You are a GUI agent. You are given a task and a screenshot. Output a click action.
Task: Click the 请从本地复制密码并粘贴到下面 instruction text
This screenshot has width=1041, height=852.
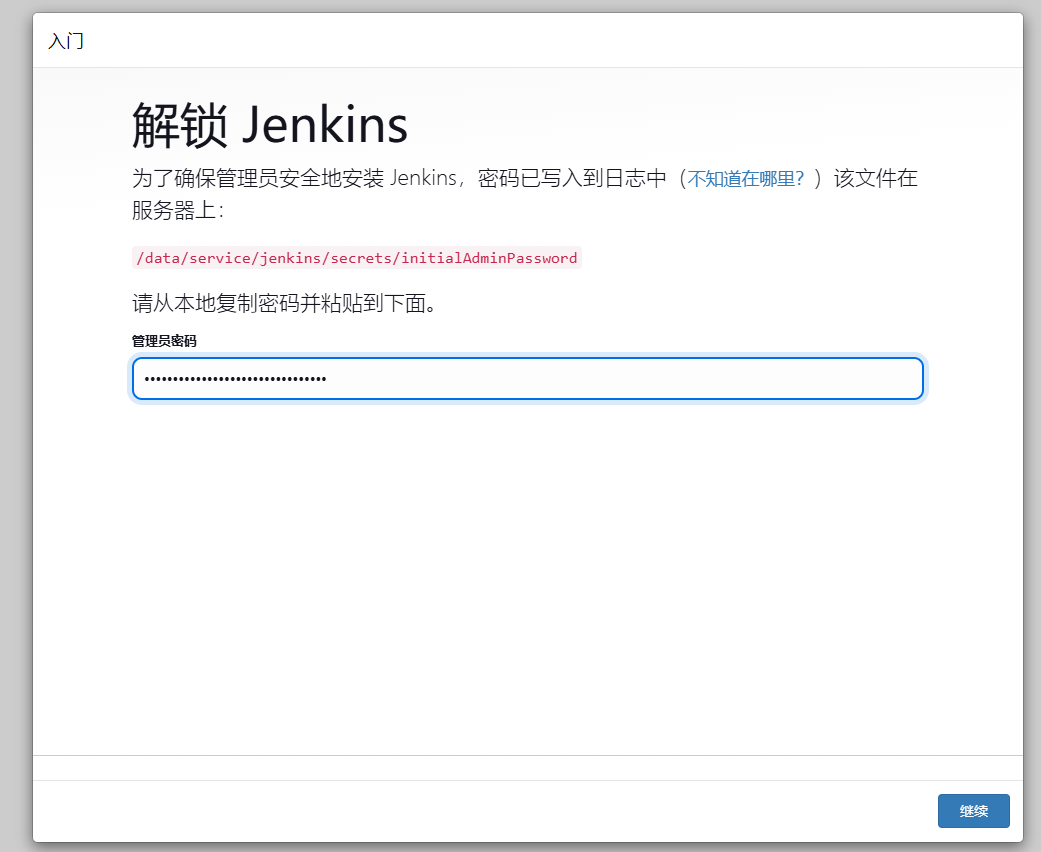285,303
